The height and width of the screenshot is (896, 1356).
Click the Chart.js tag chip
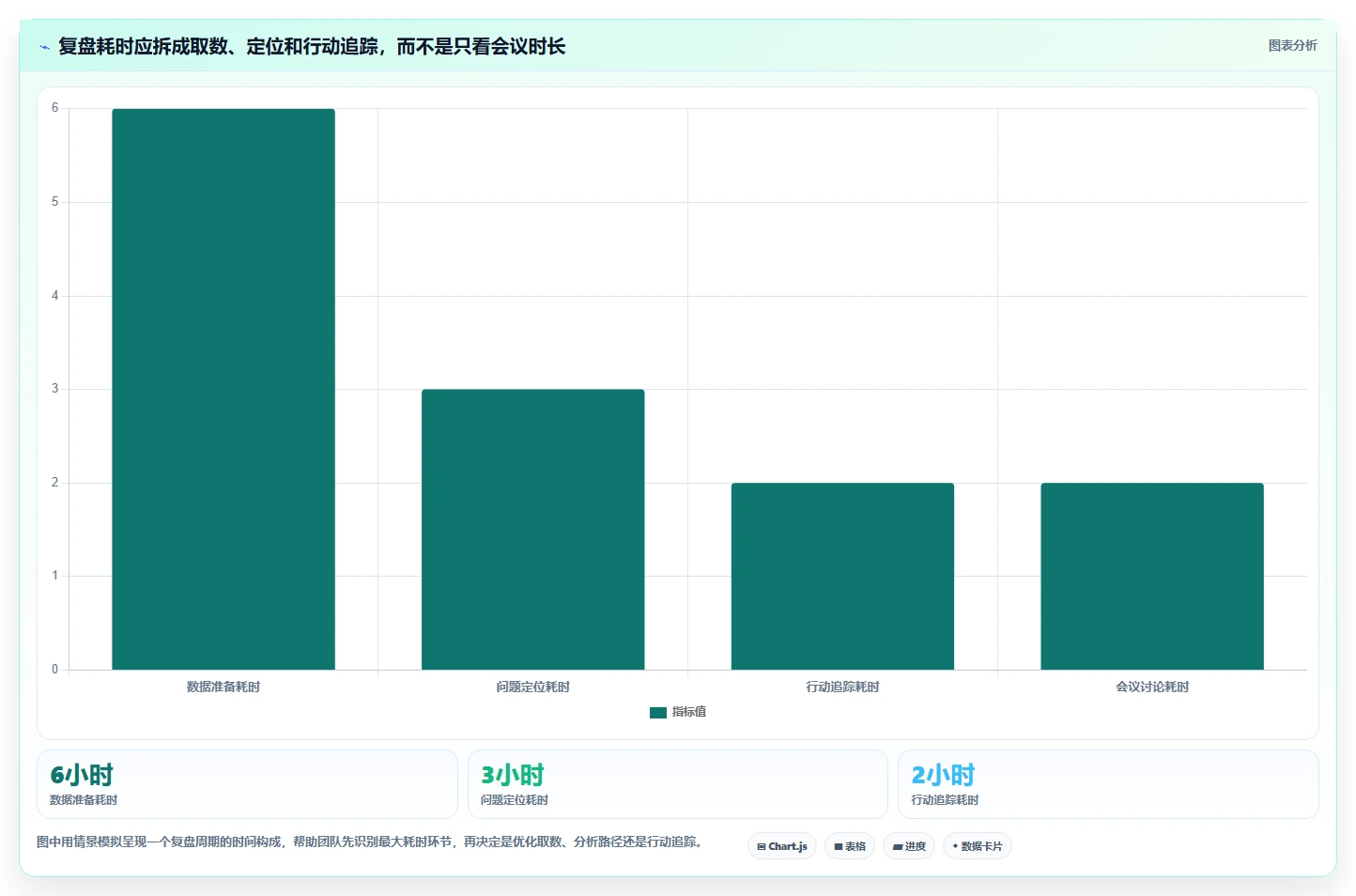pyautogui.click(x=782, y=846)
